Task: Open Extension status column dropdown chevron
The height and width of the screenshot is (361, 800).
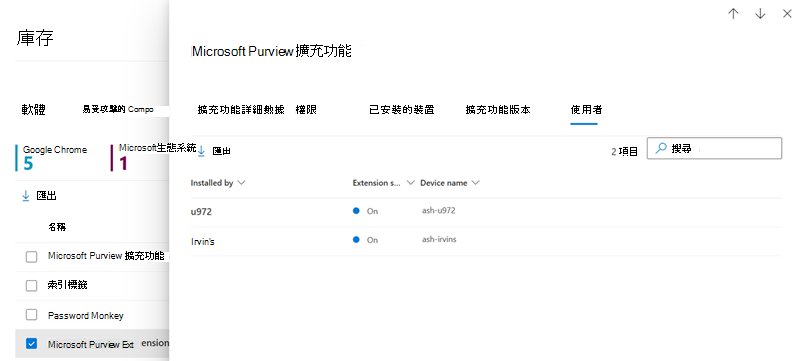Action: point(410,183)
